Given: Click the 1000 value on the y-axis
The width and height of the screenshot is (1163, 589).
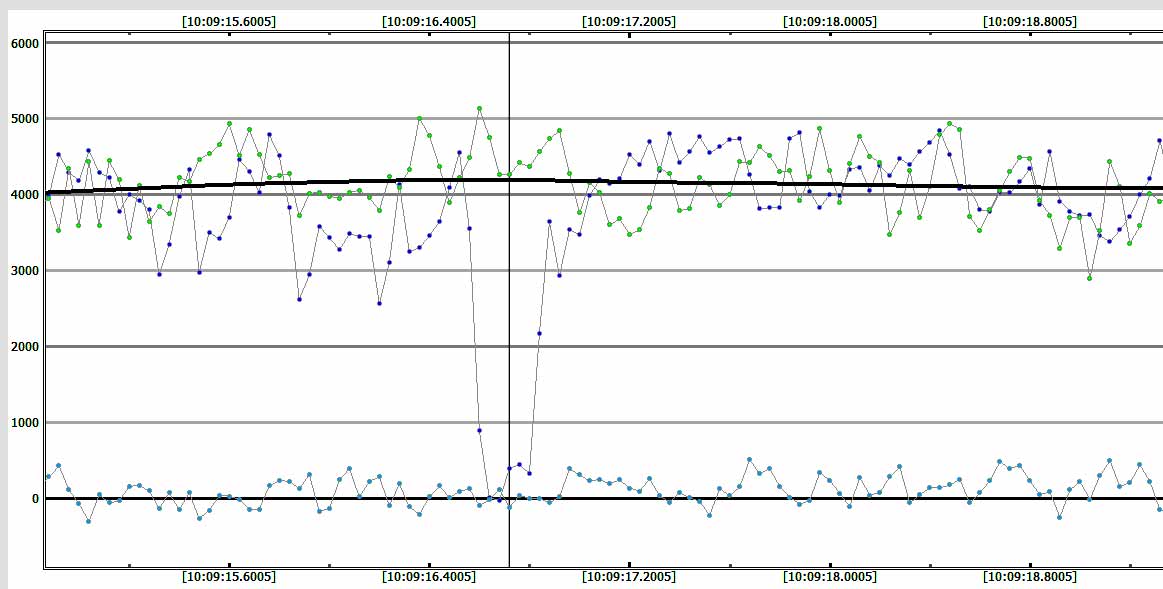Looking at the screenshot, I should tap(24, 423).
